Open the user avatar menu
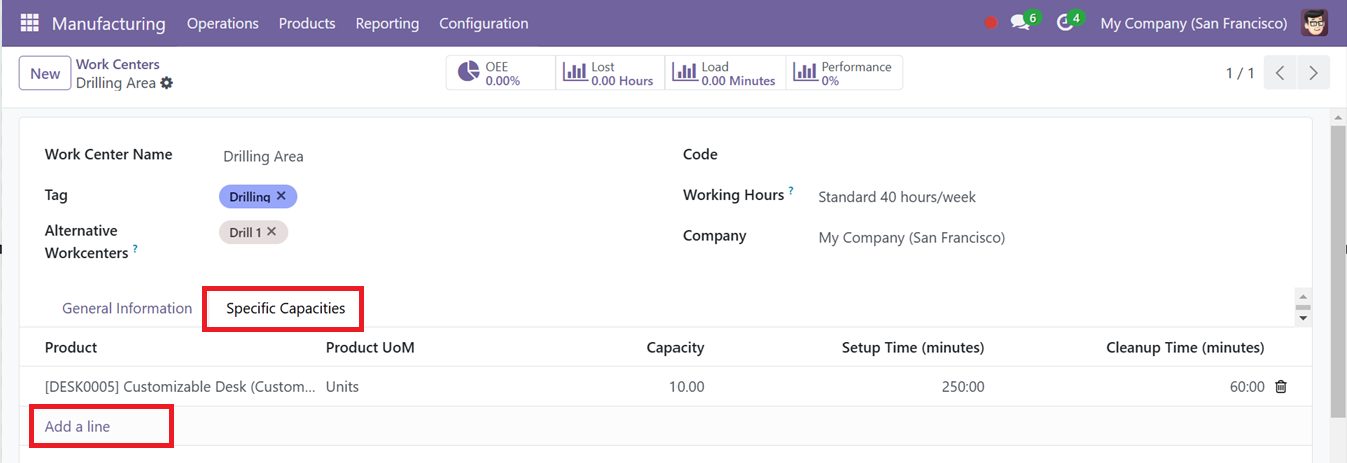Image resolution: width=1347 pixels, height=463 pixels. point(1314,23)
